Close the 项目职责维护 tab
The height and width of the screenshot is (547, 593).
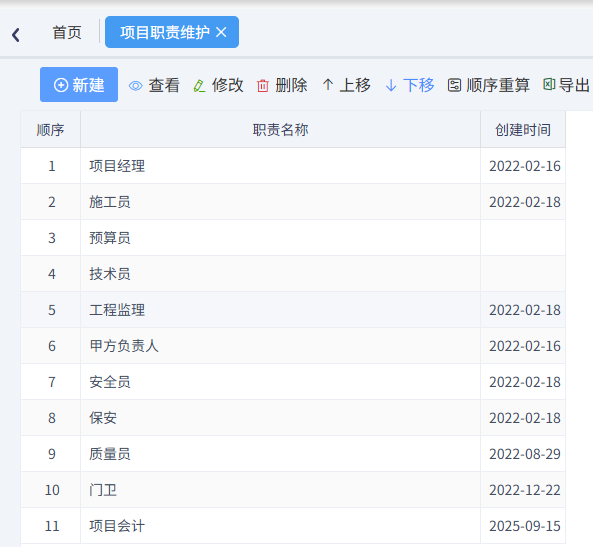(x=221, y=32)
